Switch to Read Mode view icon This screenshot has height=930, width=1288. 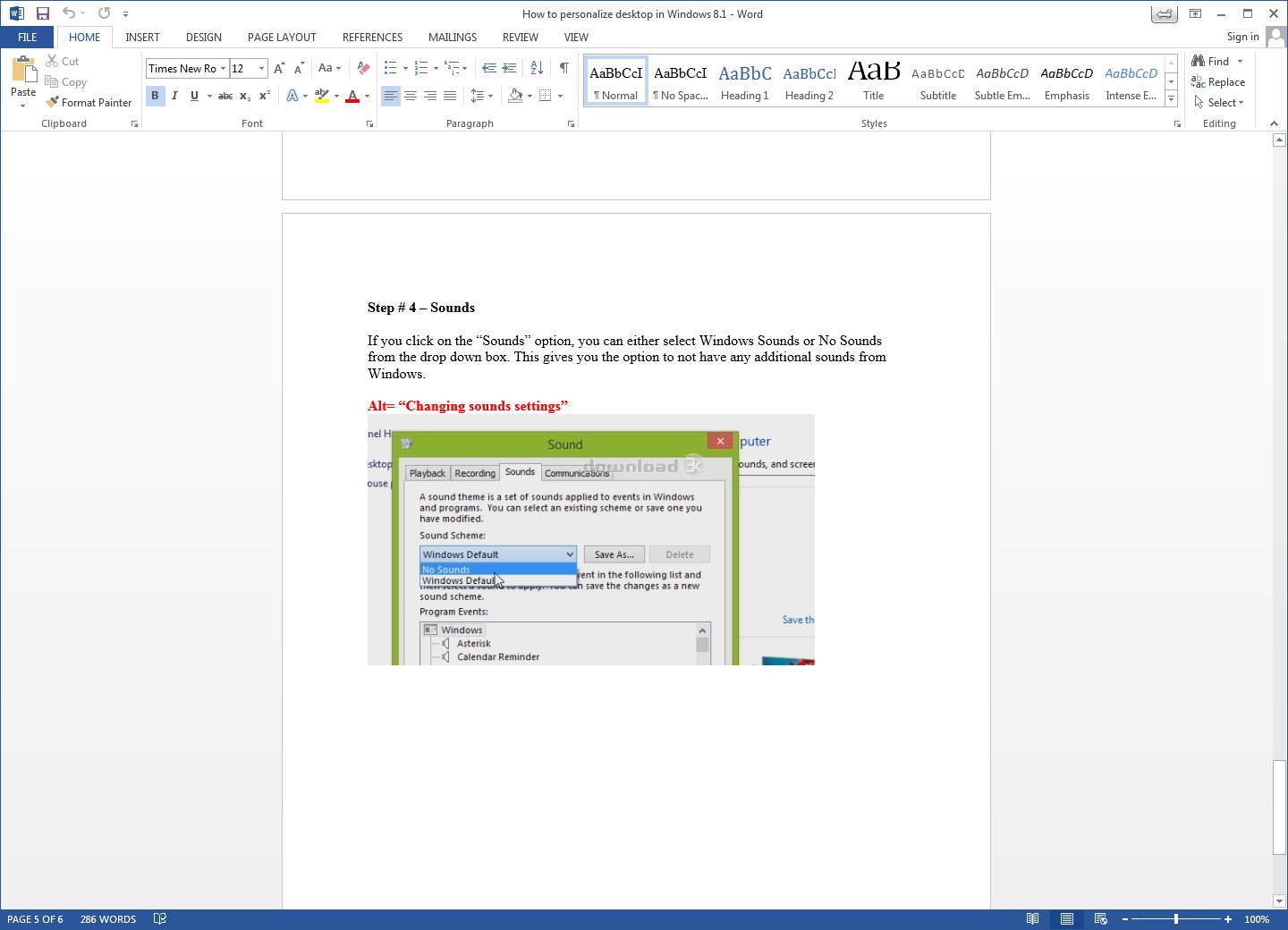coord(1033,919)
